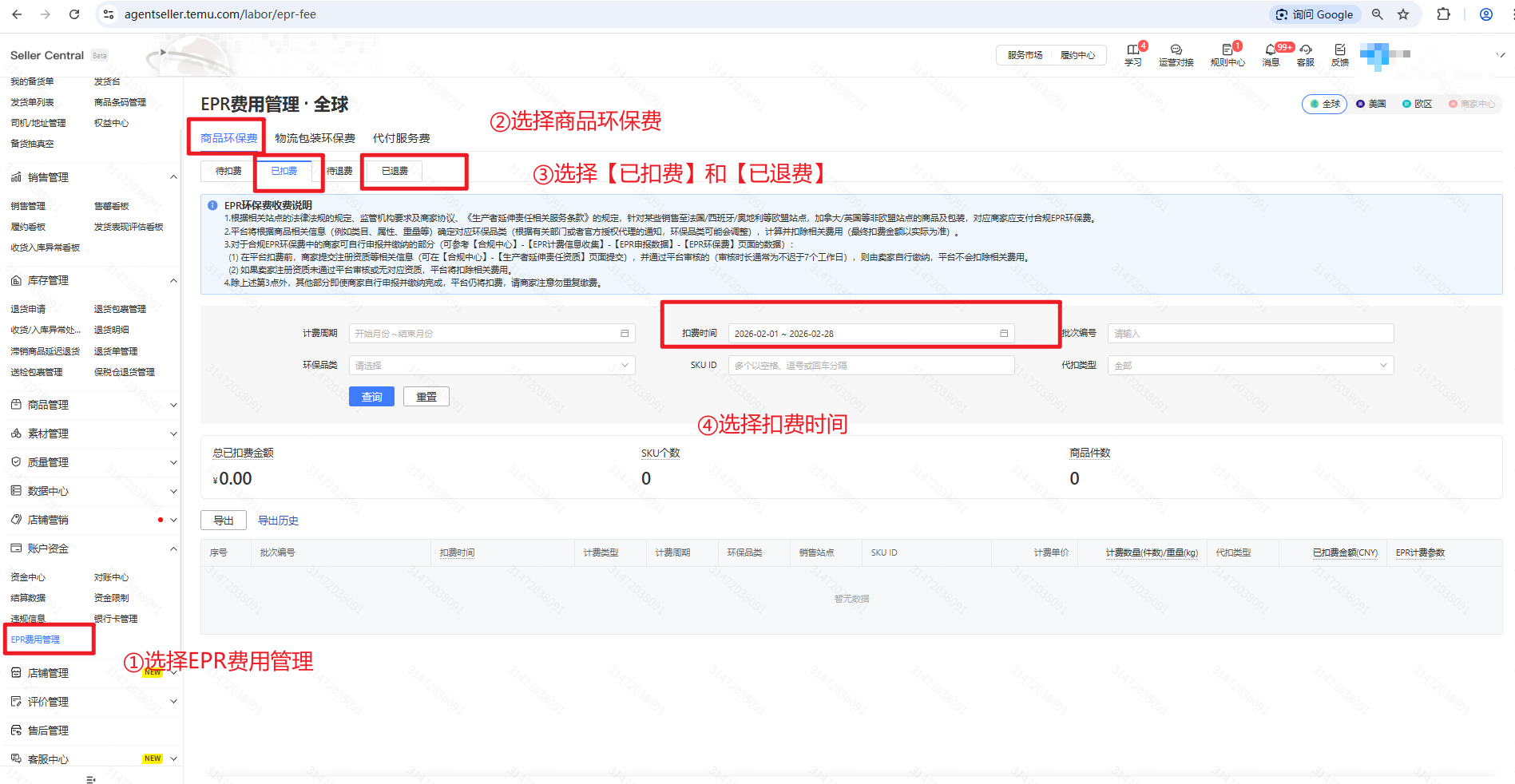Click the 反馈 feedback icon
The width and height of the screenshot is (1515, 784).
[1339, 50]
